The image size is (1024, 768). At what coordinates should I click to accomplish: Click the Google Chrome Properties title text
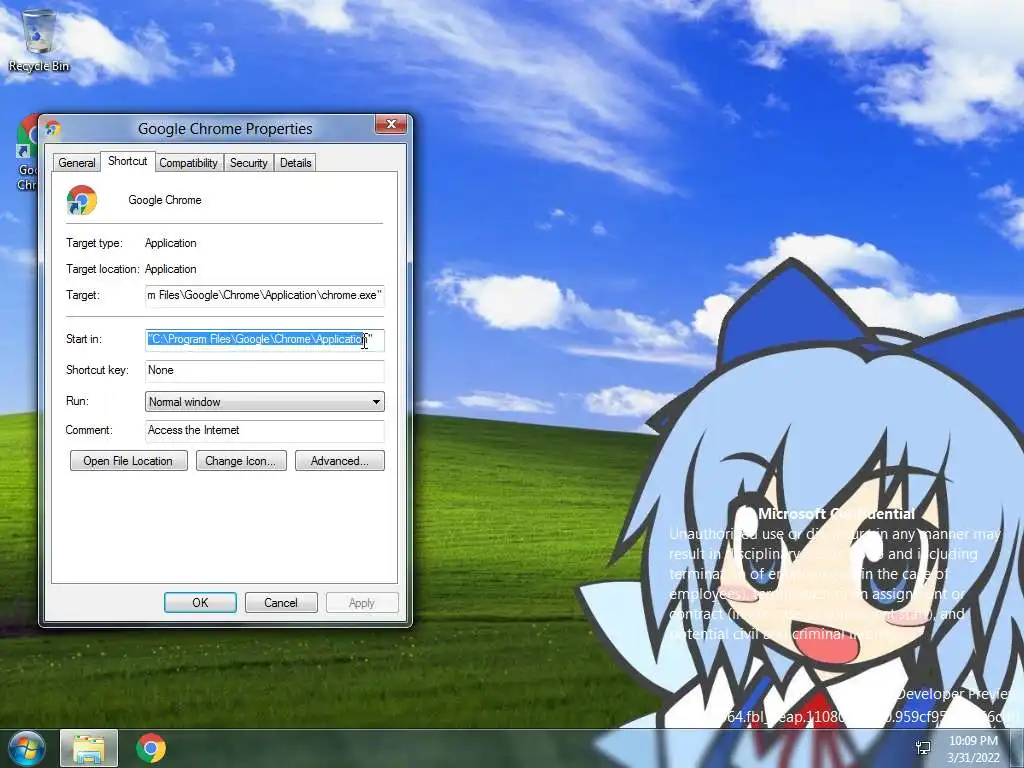click(225, 129)
